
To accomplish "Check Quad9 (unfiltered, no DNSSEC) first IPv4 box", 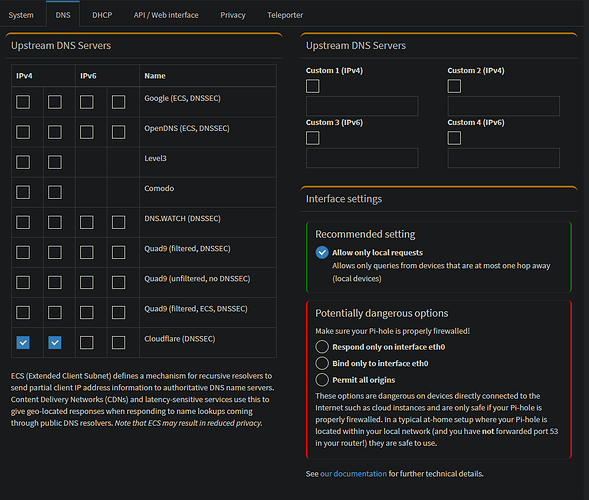I will click(x=23, y=282).
